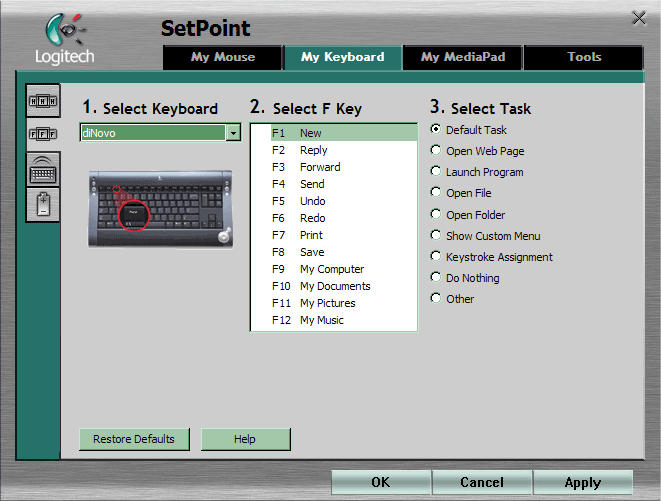Choose the Open File radio button
This screenshot has width=661, height=501.
[435, 193]
